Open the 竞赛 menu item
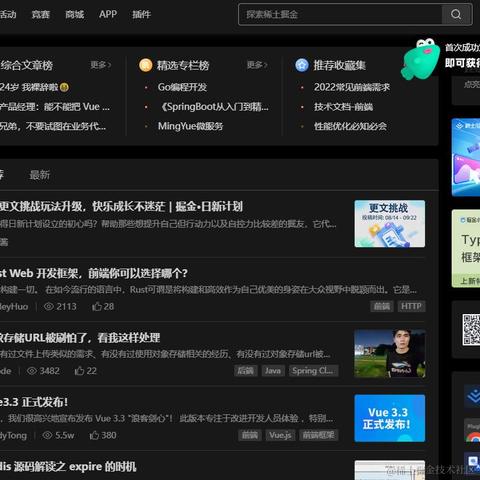 click(x=41, y=14)
